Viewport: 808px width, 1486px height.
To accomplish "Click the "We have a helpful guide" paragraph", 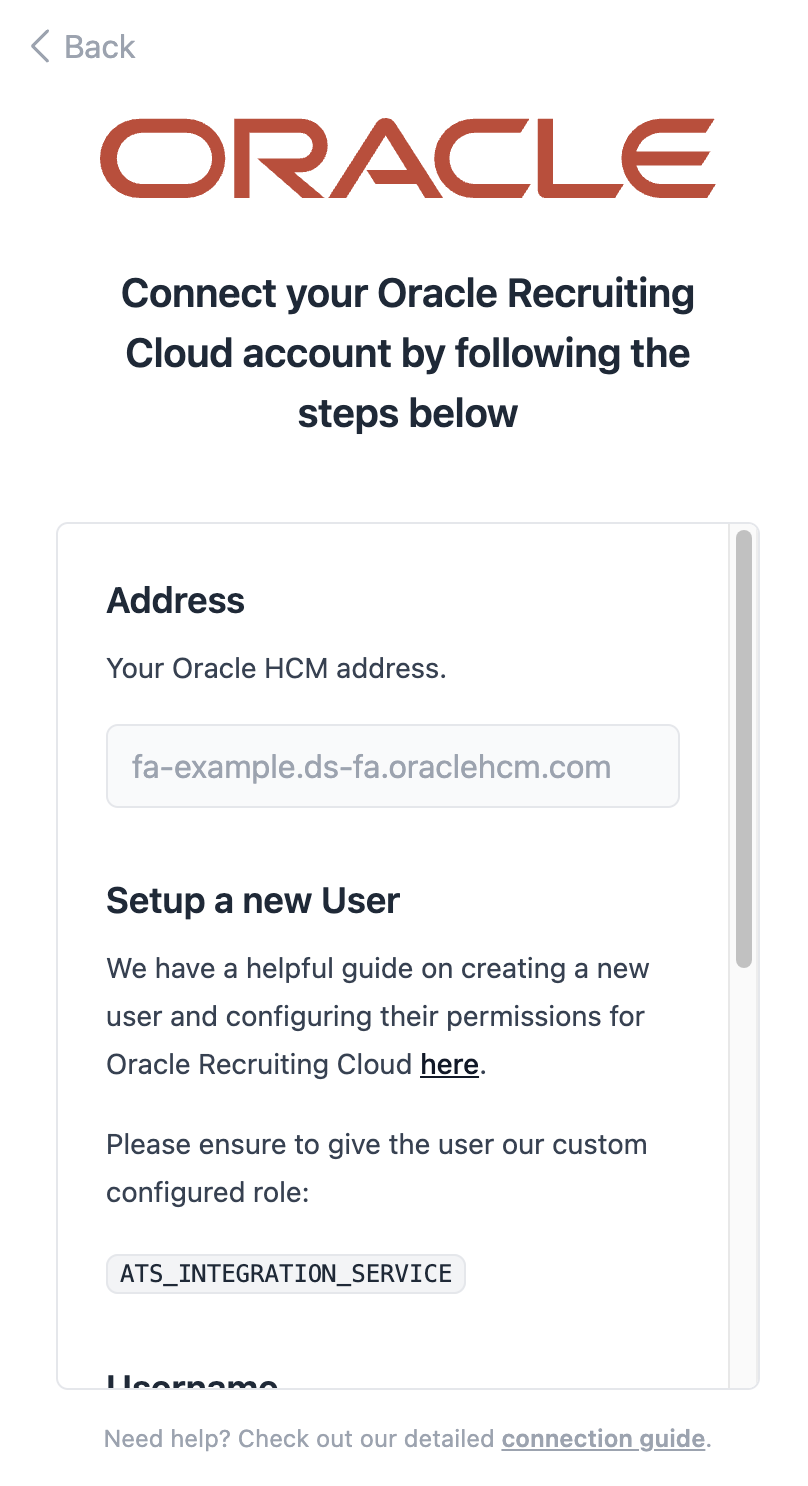I will tap(378, 969).
